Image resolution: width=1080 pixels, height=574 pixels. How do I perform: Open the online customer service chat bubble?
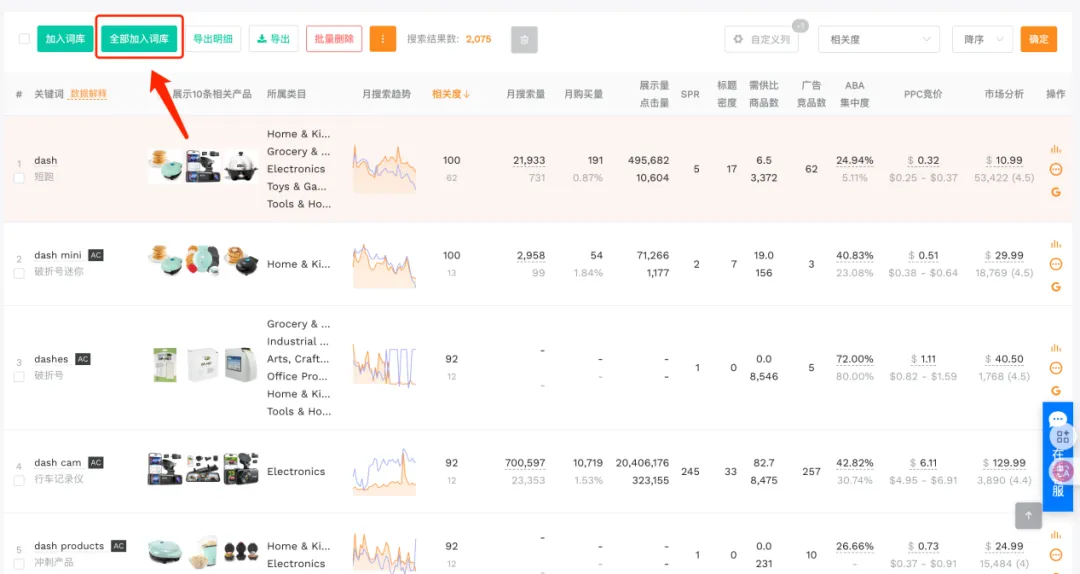[1057, 419]
